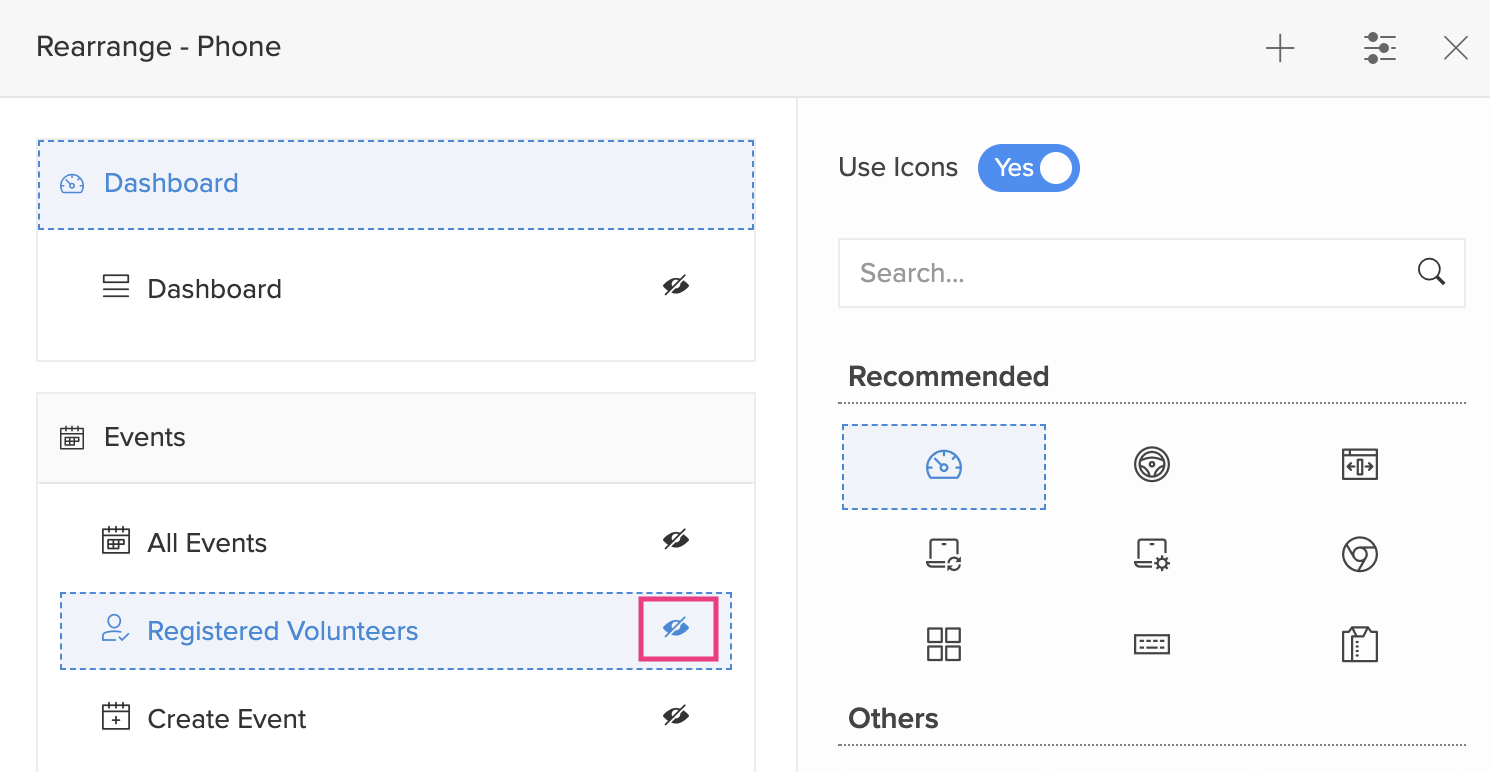
Task: Toggle visibility of All Events
Action: point(677,540)
